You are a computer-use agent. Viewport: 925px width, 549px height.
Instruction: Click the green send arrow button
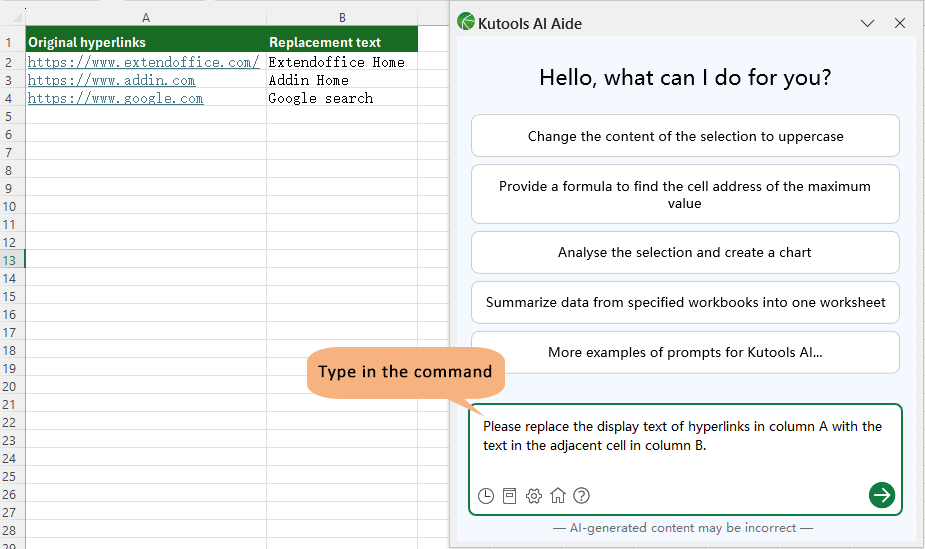881,494
